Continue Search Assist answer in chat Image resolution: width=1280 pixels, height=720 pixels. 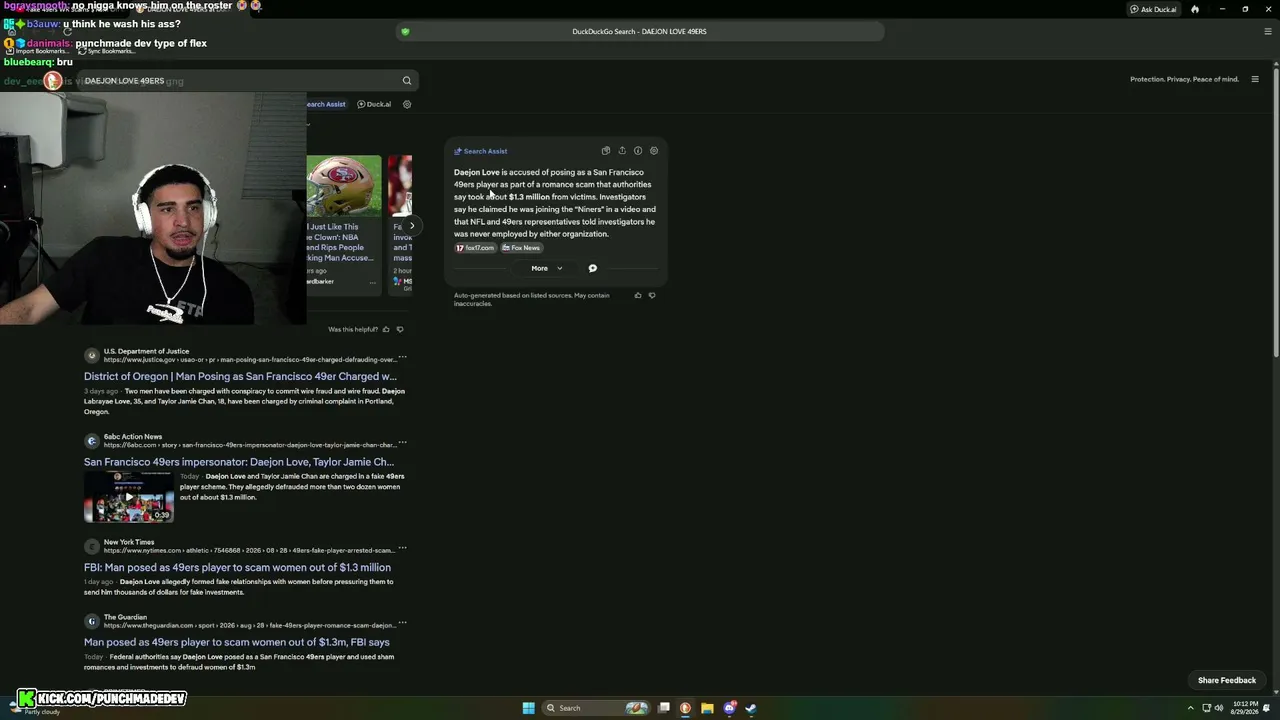pos(593,268)
